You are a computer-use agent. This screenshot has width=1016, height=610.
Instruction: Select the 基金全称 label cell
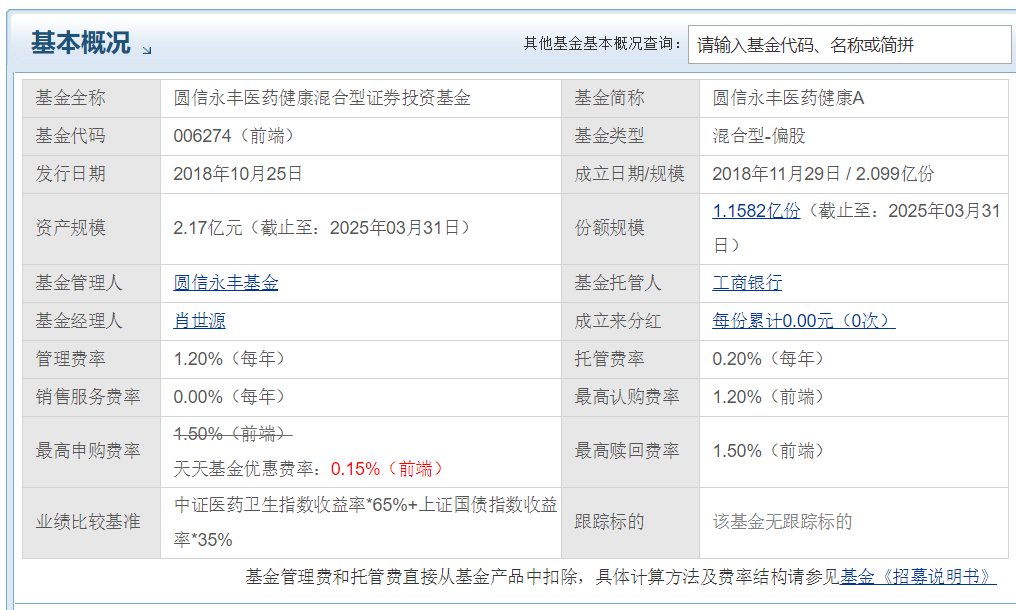(x=91, y=98)
